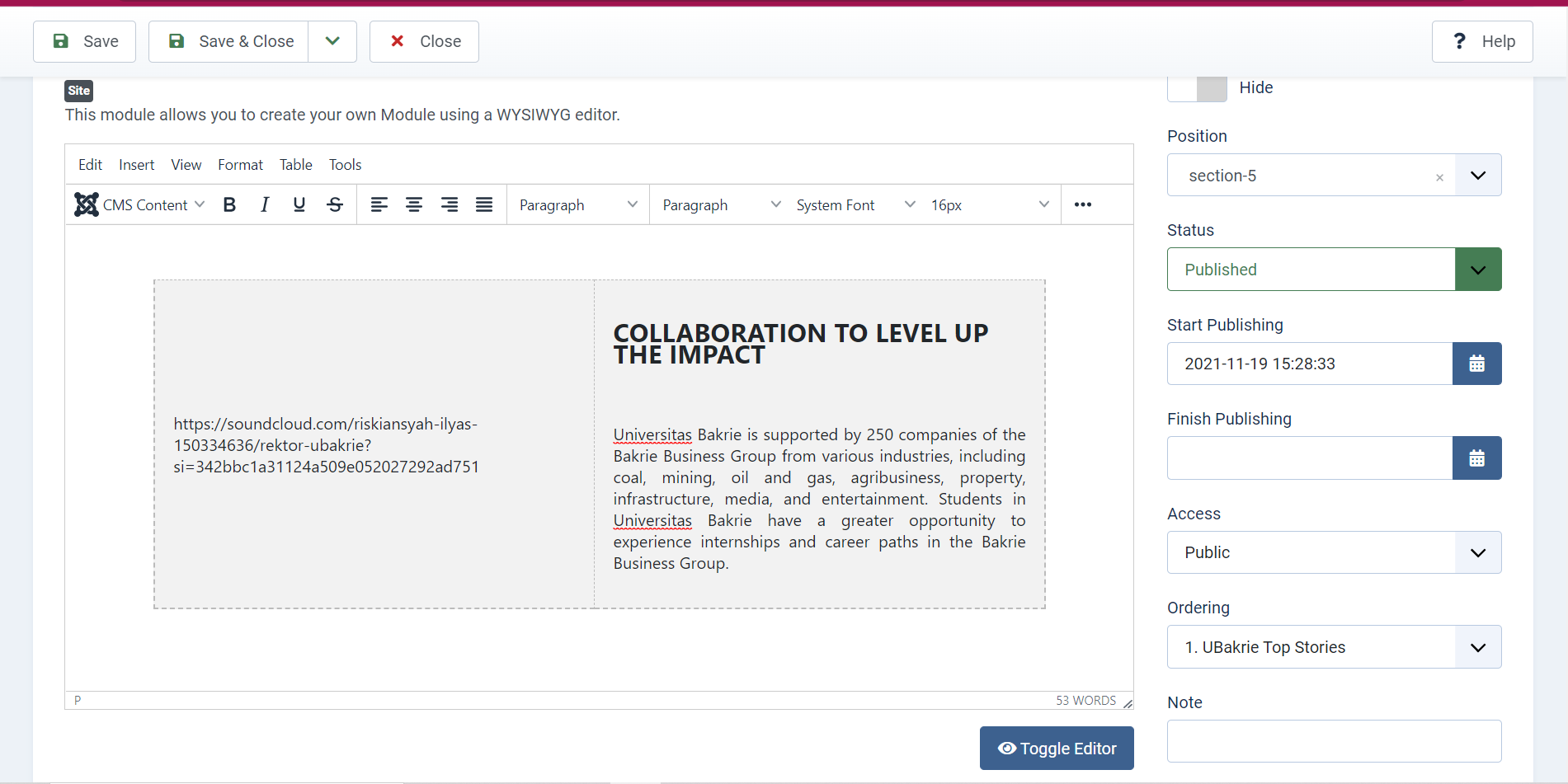This screenshot has width=1568, height=784.
Task: Align text to the right
Action: [450, 205]
